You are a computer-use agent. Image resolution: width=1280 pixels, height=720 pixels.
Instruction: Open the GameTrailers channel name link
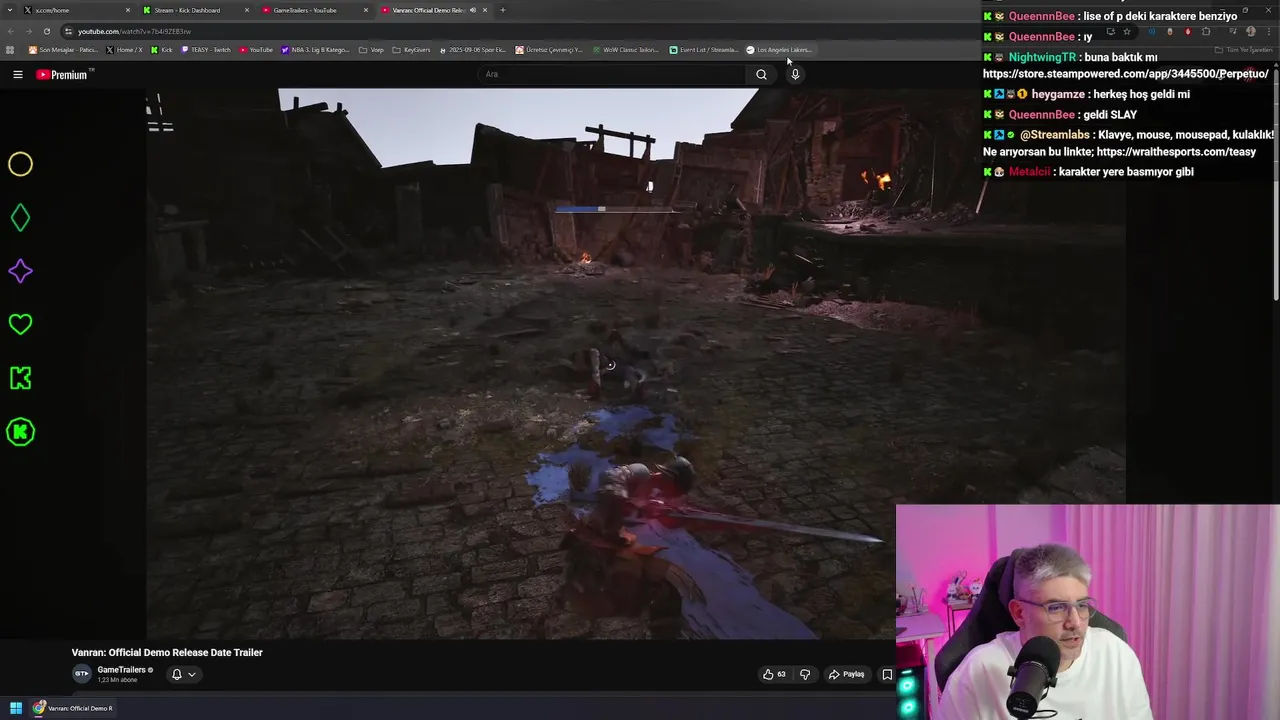pyautogui.click(x=122, y=670)
